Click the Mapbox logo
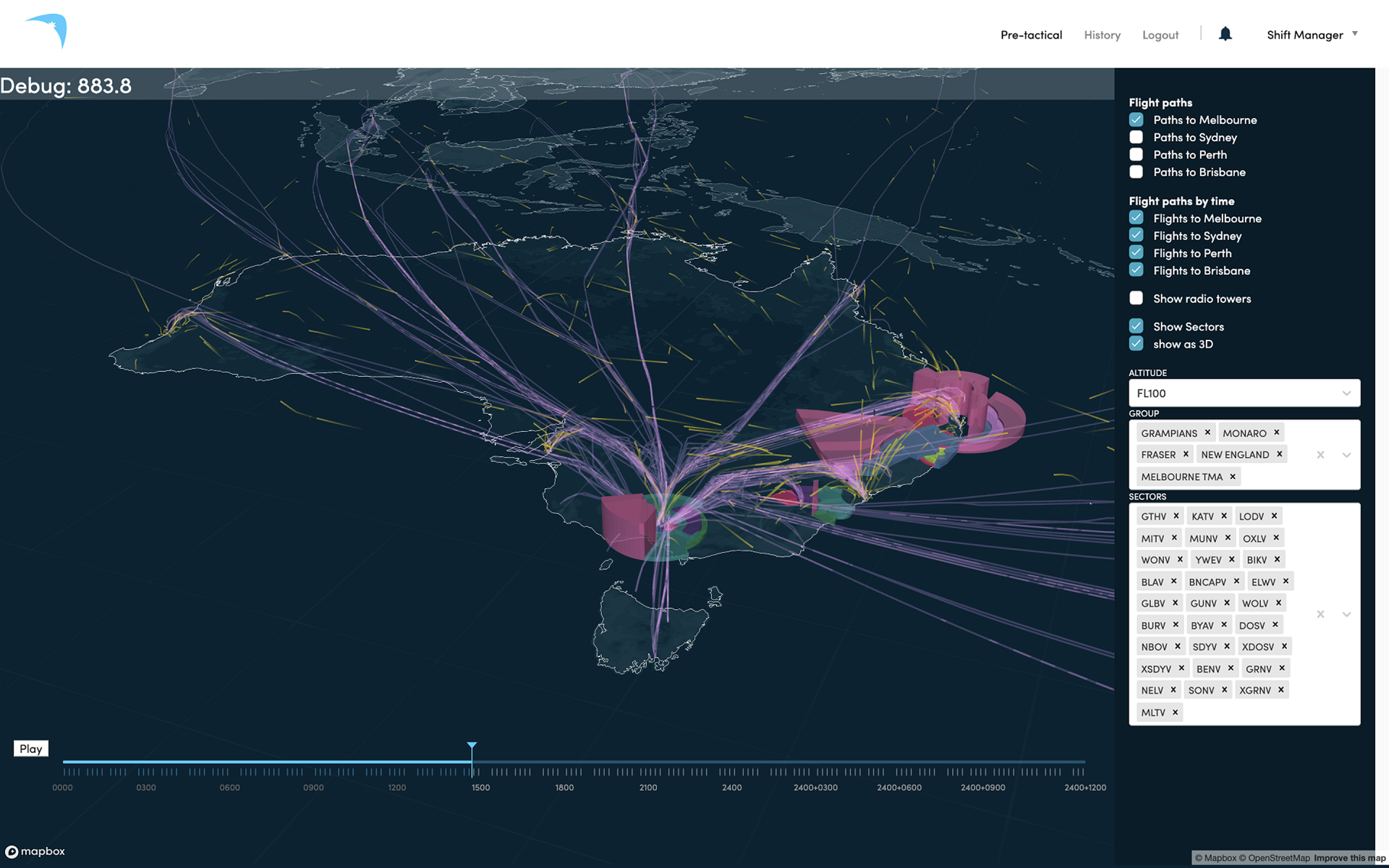 [35, 851]
